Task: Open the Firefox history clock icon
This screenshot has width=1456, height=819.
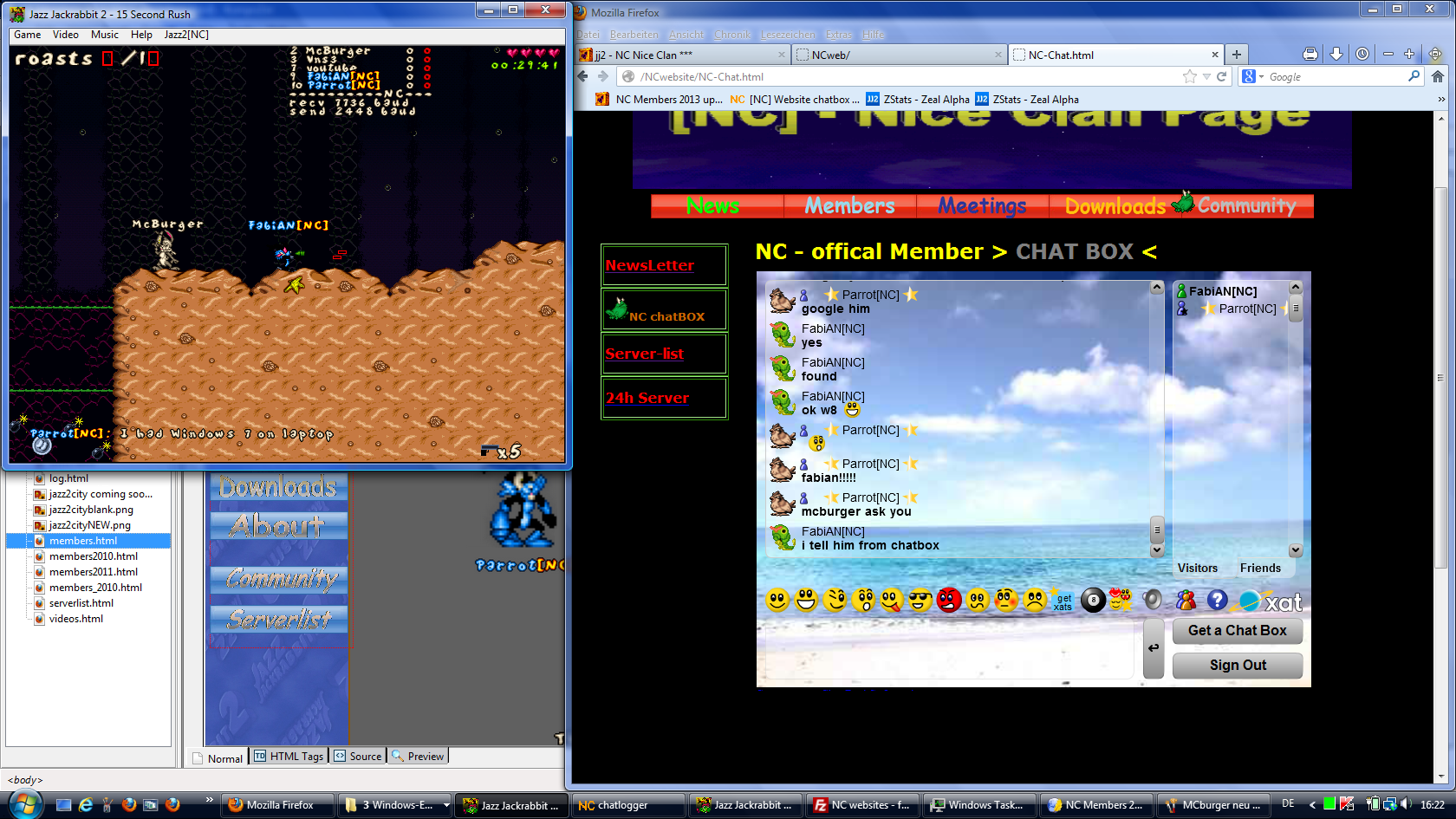Action: [x=1362, y=54]
